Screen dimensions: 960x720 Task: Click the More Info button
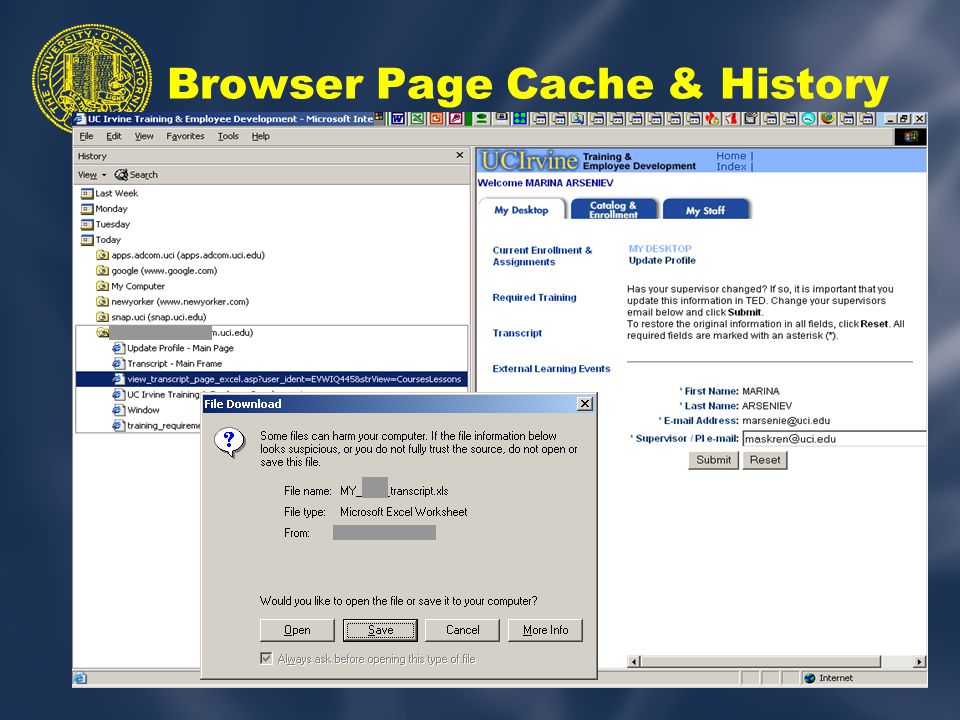pyautogui.click(x=545, y=630)
